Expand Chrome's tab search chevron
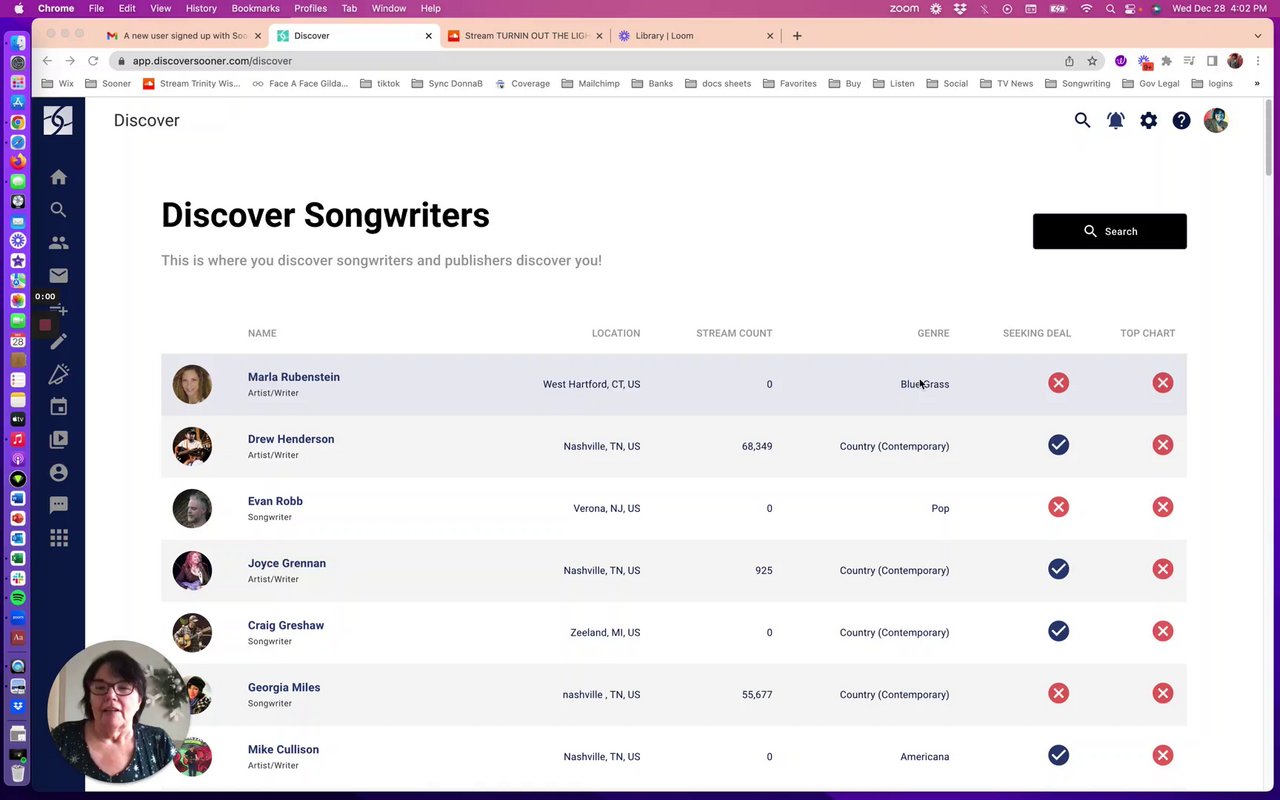Viewport: 1280px width, 800px height. (x=1258, y=36)
